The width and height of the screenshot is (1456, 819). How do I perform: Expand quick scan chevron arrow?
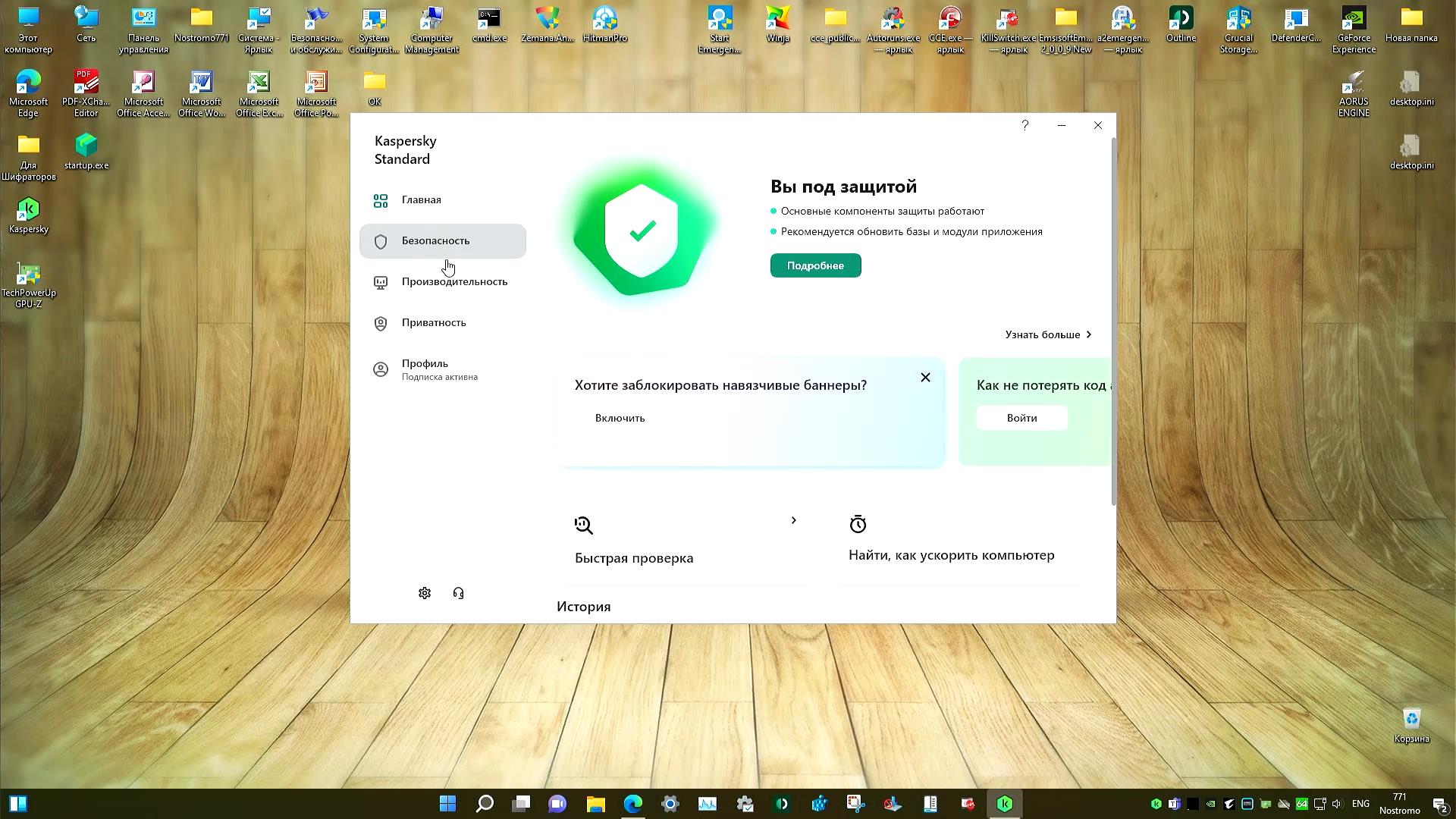(793, 520)
